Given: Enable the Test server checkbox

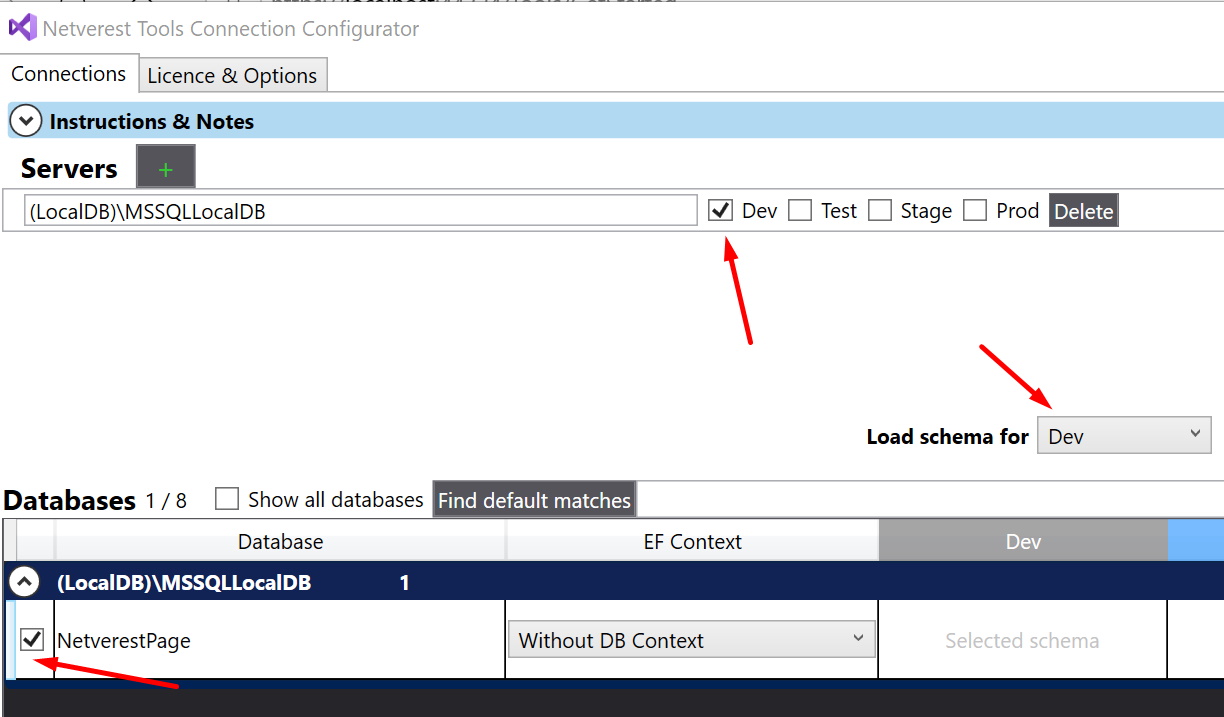Looking at the screenshot, I should tap(800, 211).
